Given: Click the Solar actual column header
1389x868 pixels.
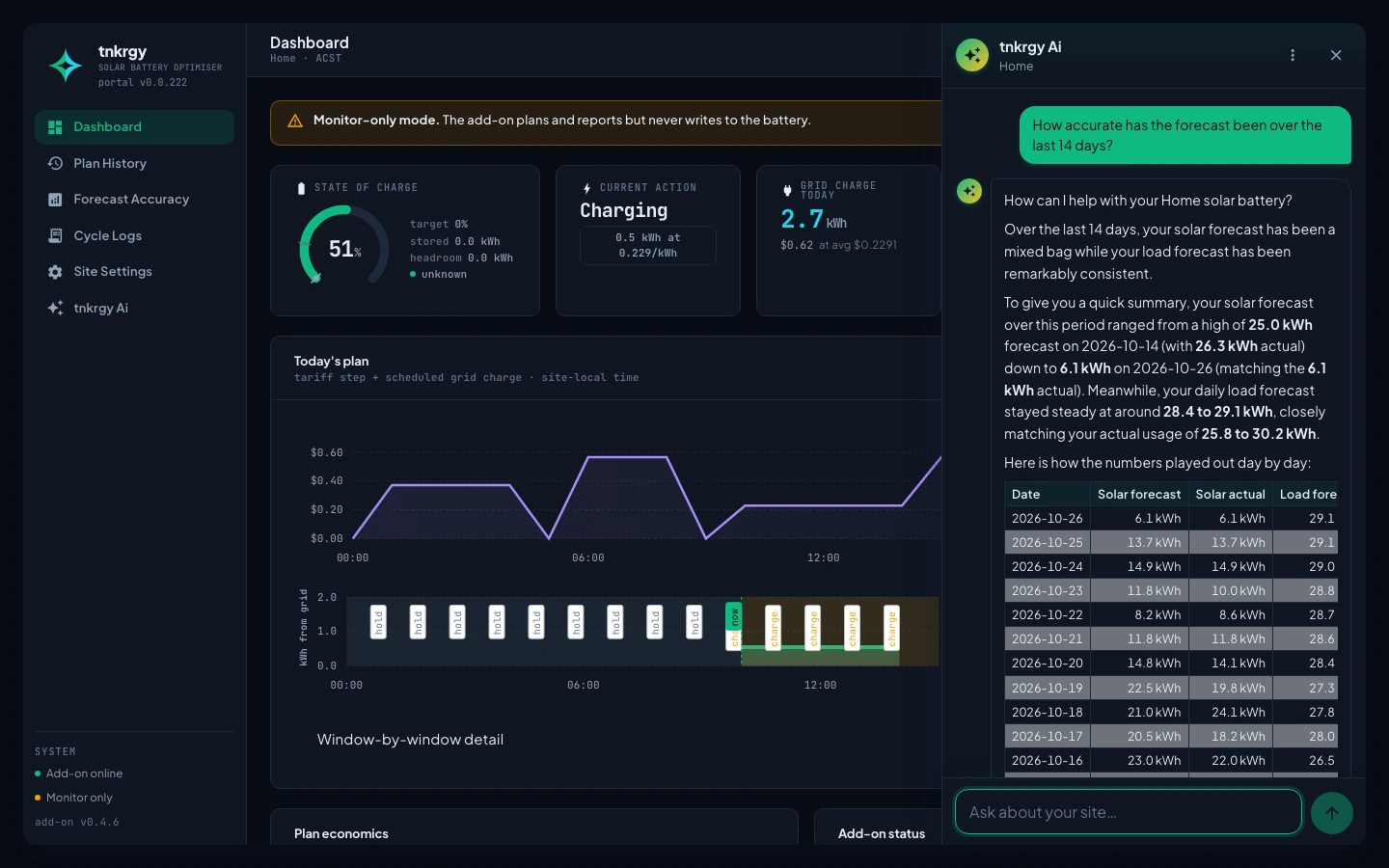Looking at the screenshot, I should (1231, 494).
